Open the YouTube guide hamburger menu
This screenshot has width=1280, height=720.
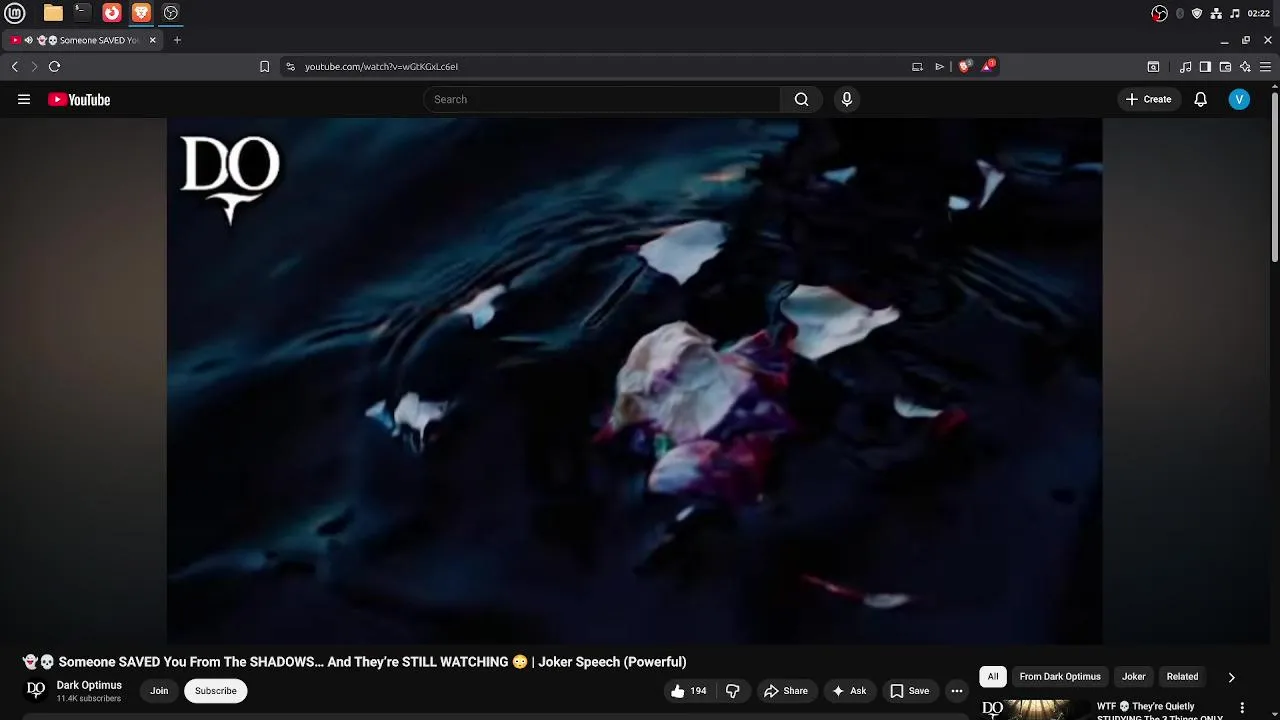coord(24,99)
